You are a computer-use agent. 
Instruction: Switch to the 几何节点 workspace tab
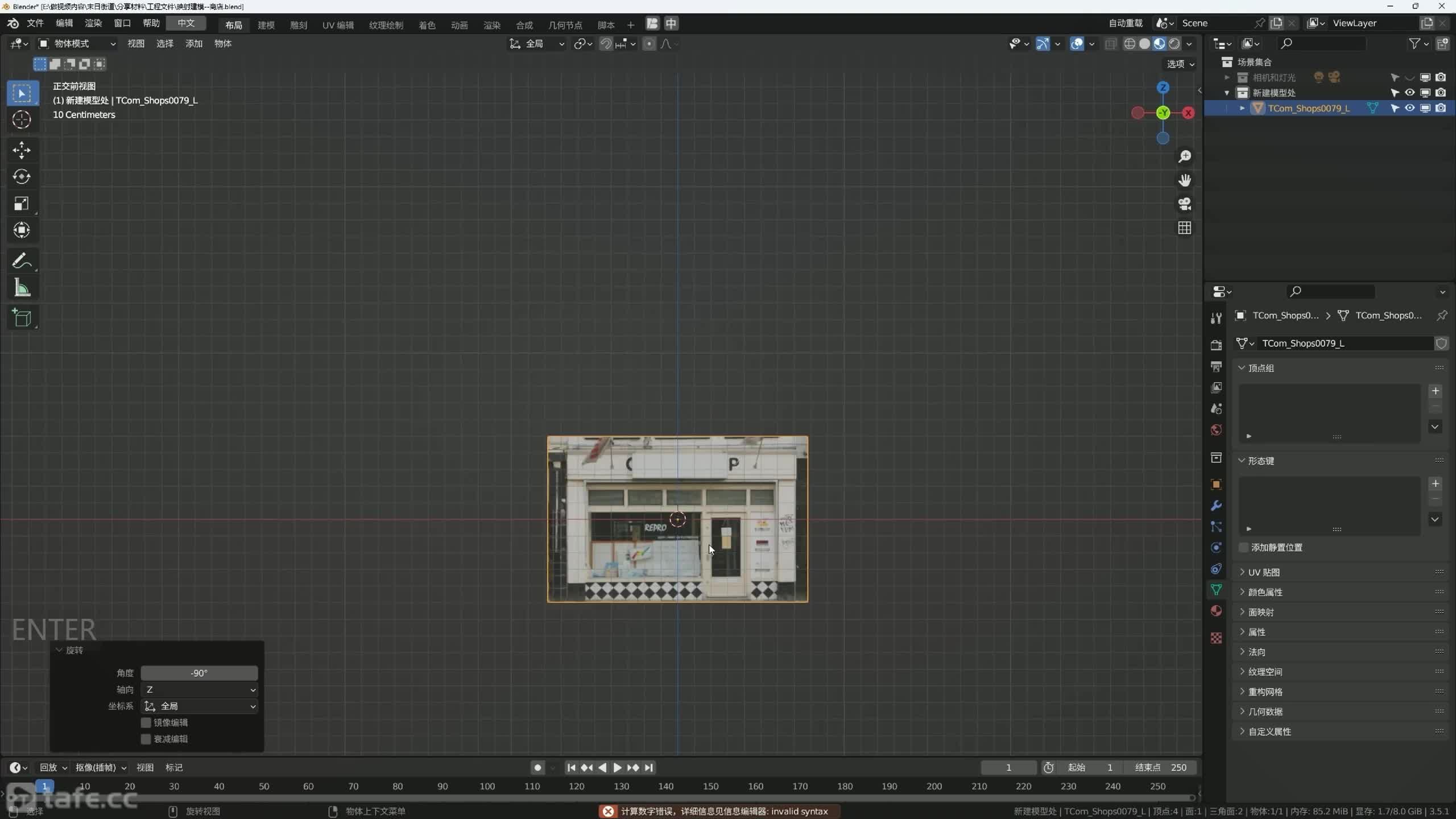565,24
